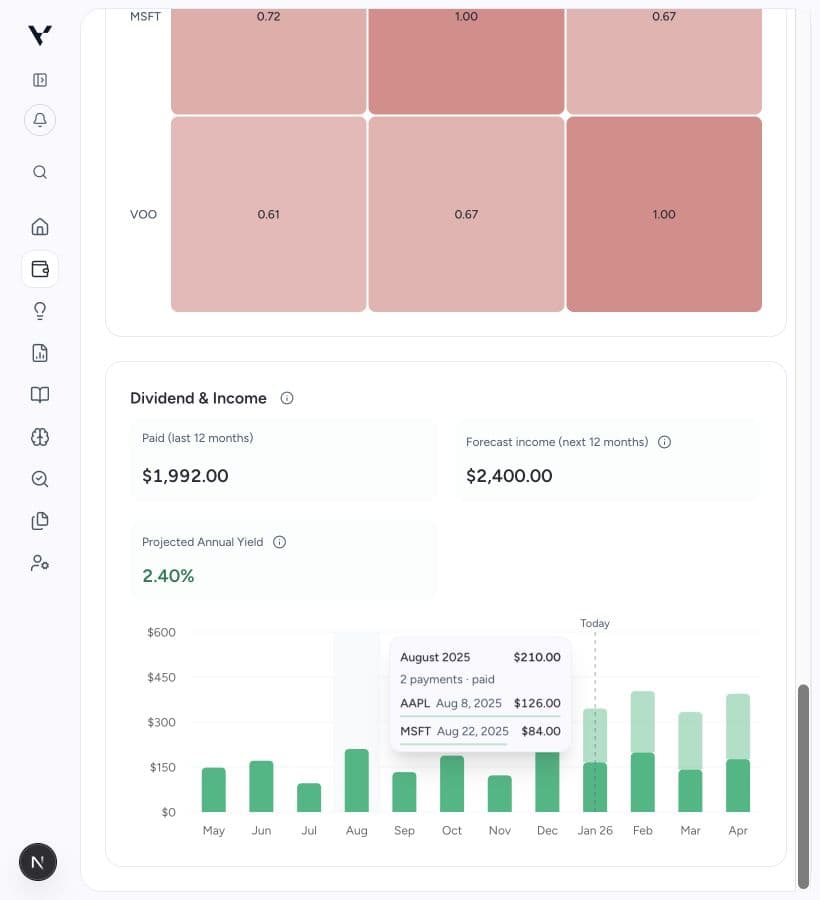This screenshot has width=820, height=900.
Task: Toggle the sidebar panel icon
Action: (40, 80)
